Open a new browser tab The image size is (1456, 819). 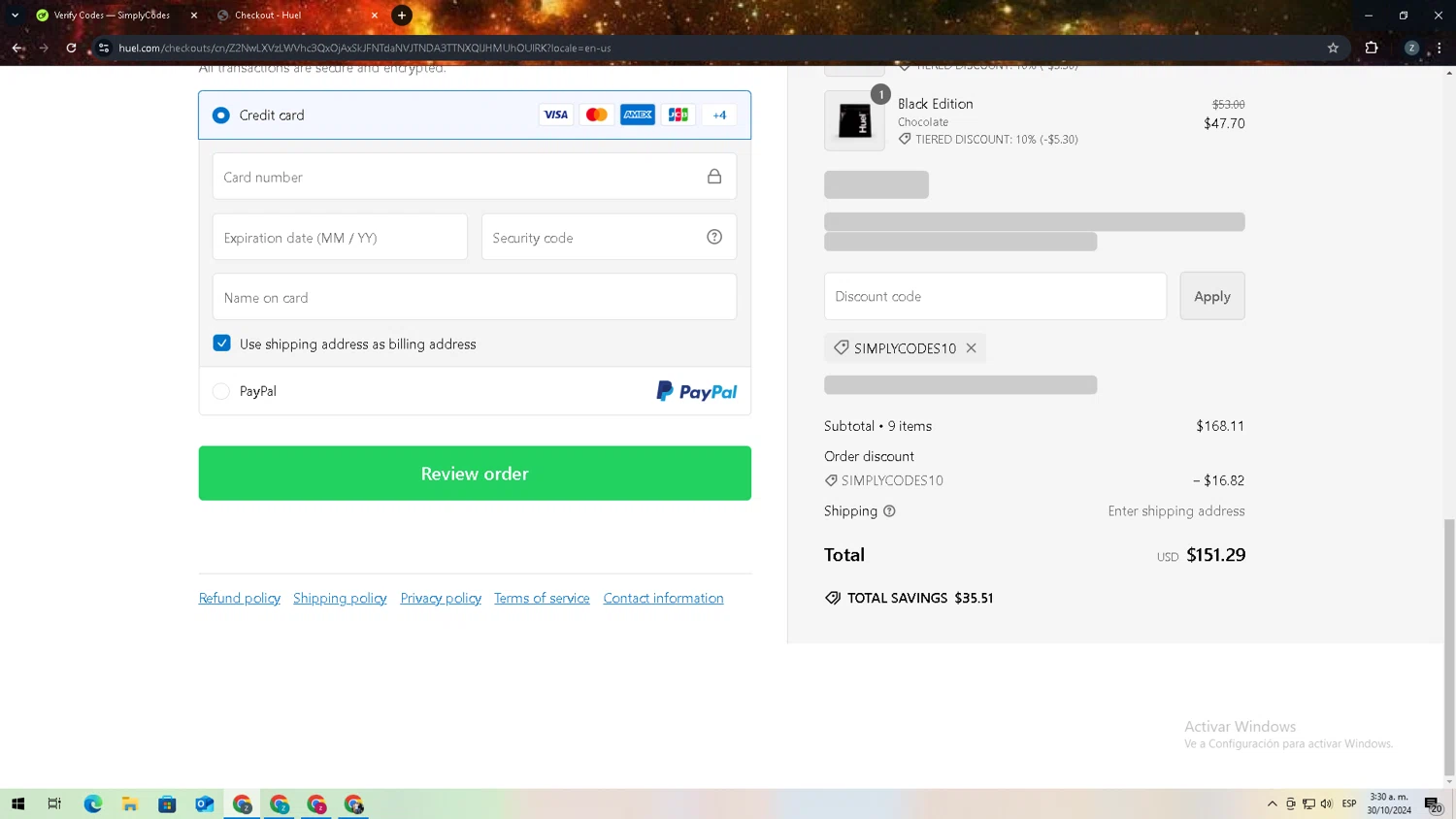click(x=402, y=16)
